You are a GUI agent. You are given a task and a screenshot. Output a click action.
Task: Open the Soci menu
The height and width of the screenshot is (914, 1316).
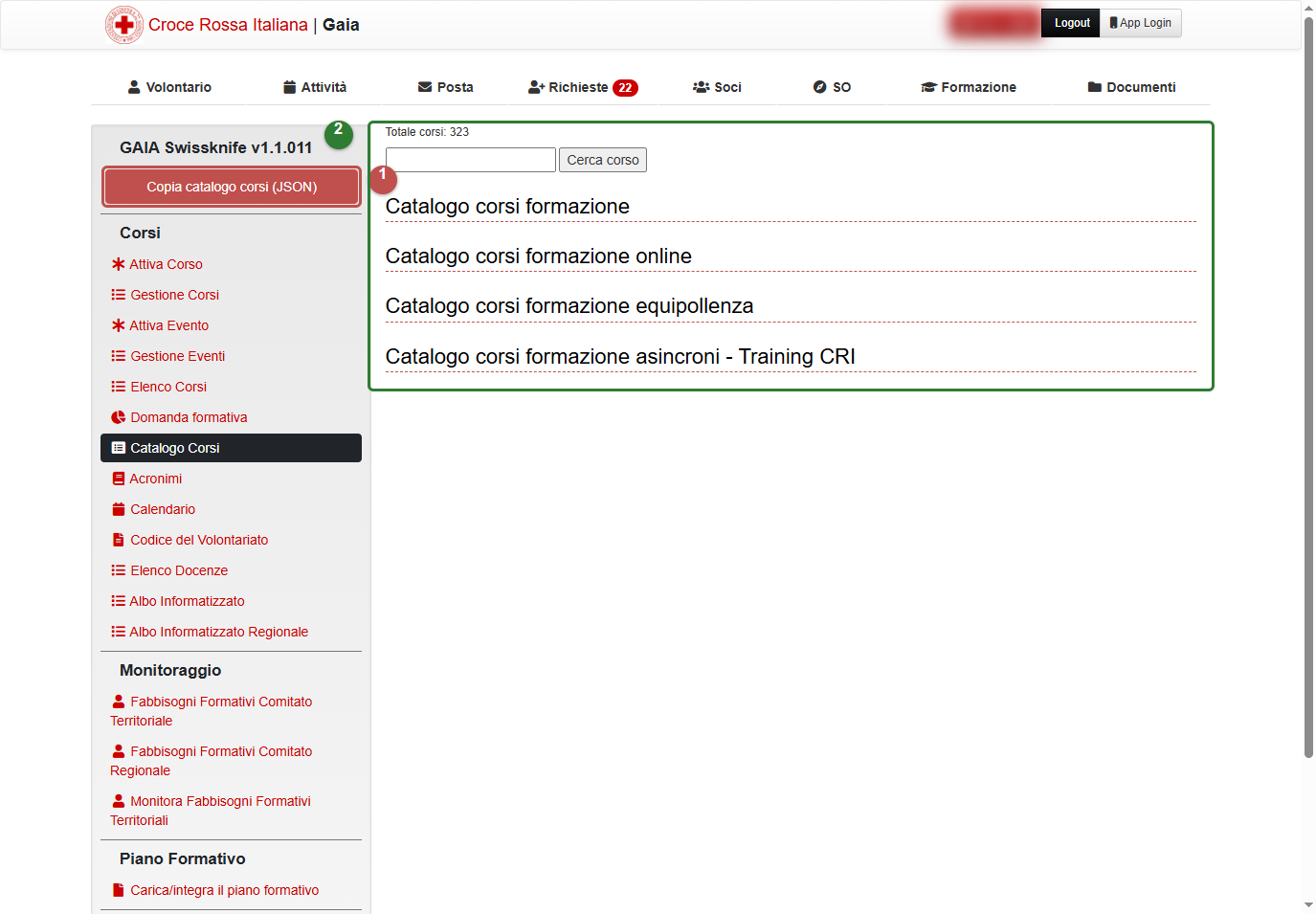pos(717,87)
